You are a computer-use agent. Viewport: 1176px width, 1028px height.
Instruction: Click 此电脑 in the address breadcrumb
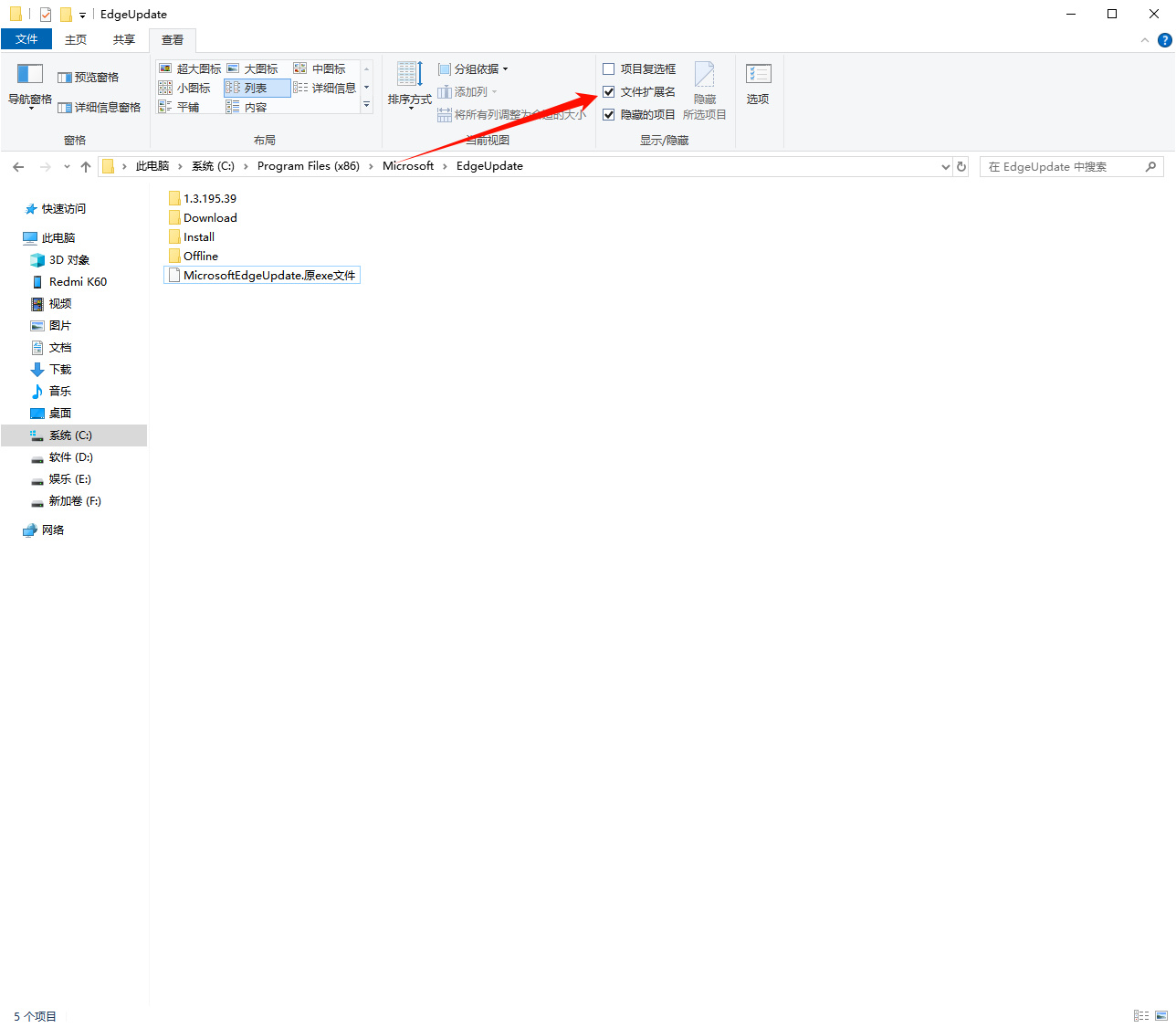pos(152,166)
